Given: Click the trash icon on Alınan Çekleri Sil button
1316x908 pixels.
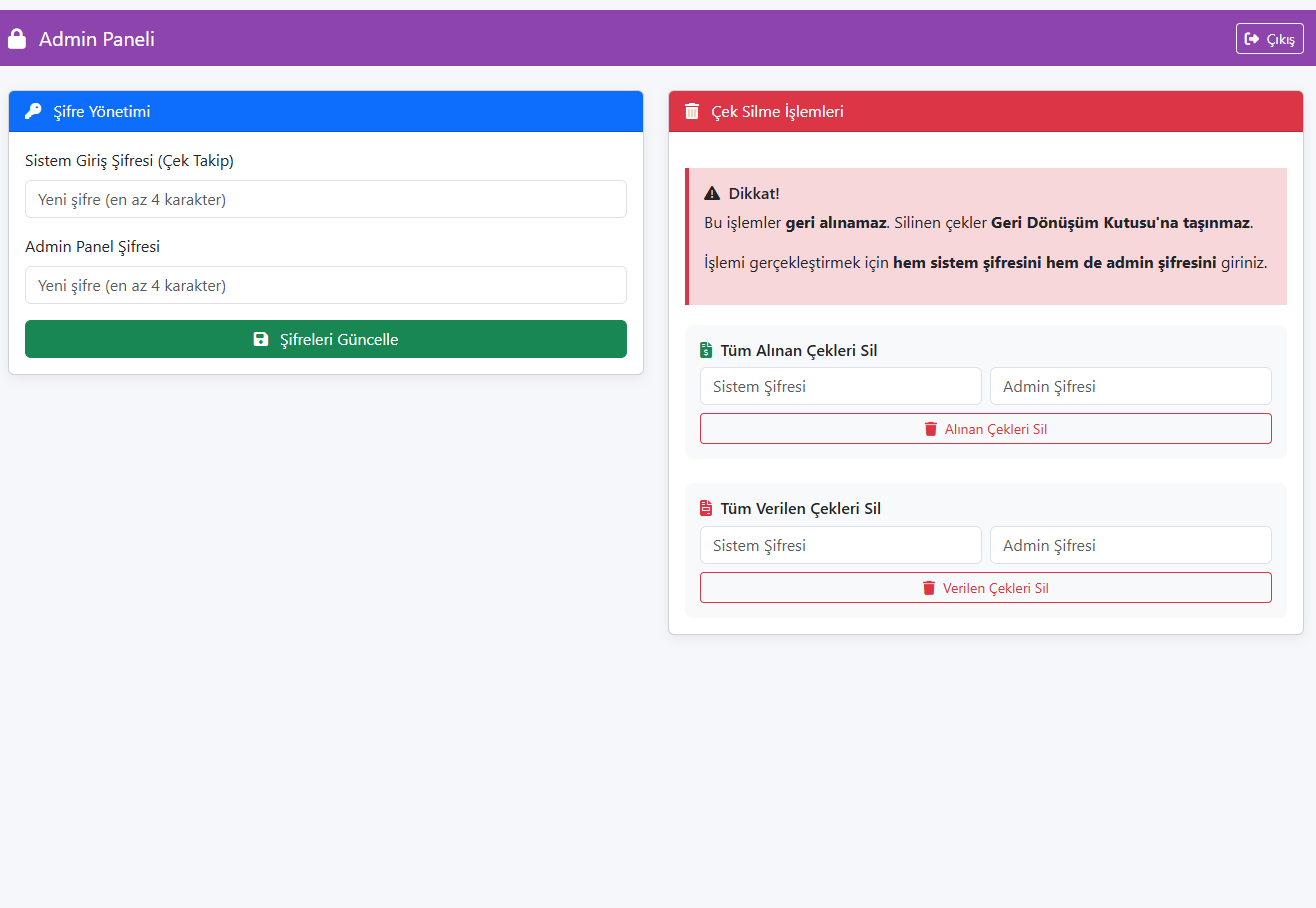Looking at the screenshot, I should (931, 429).
